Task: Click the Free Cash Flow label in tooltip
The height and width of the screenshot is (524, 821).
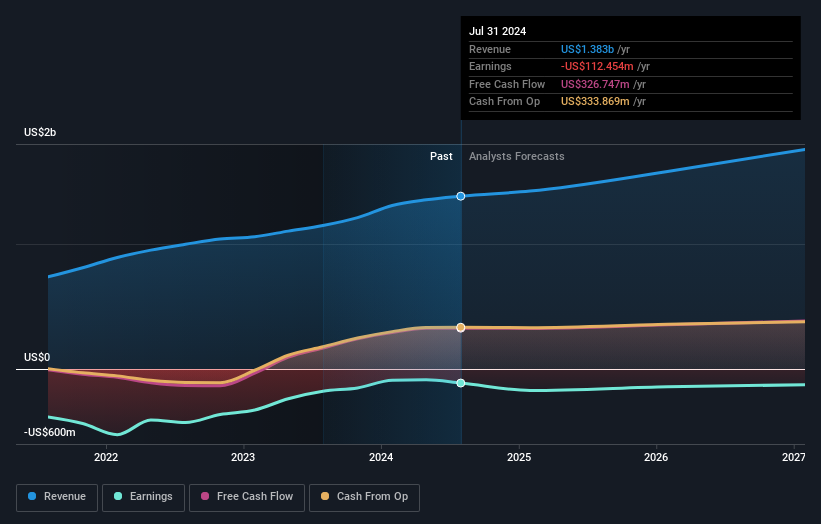Action: click(x=507, y=84)
